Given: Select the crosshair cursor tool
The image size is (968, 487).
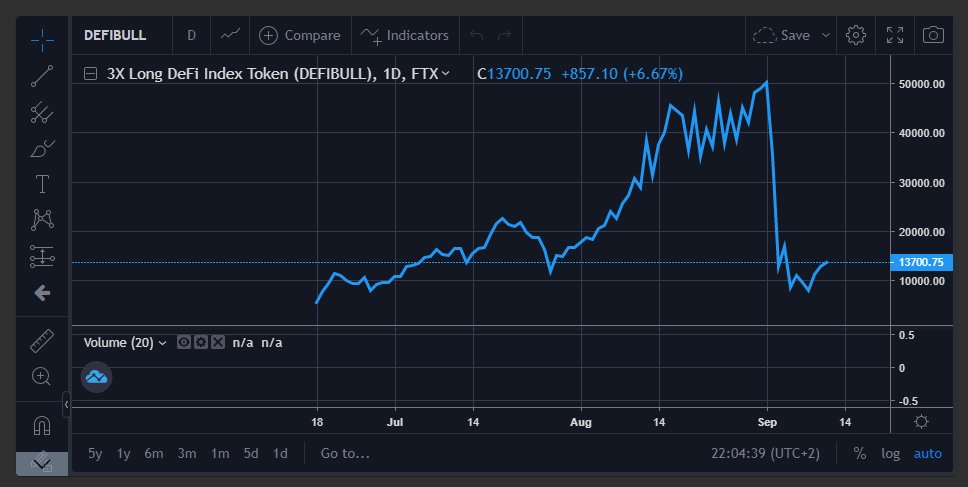Looking at the screenshot, I should (x=42, y=40).
